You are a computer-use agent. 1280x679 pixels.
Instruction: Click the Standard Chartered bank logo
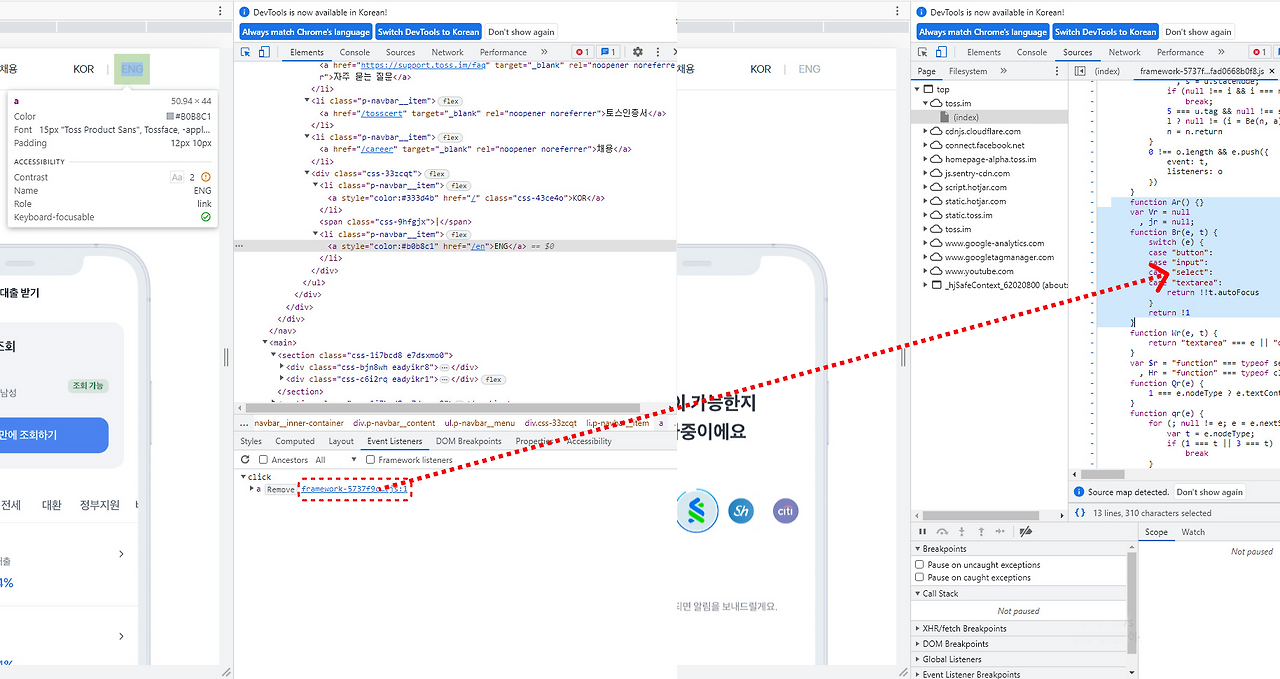696,510
